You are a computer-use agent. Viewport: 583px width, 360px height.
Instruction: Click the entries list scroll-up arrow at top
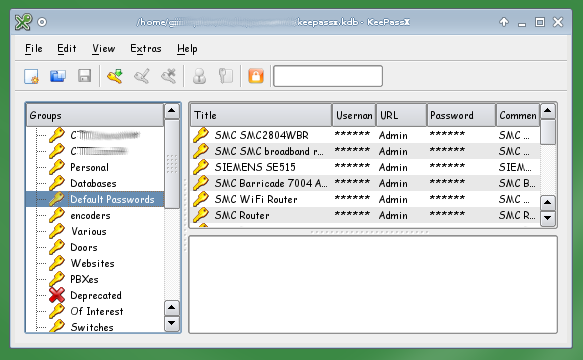(548, 110)
